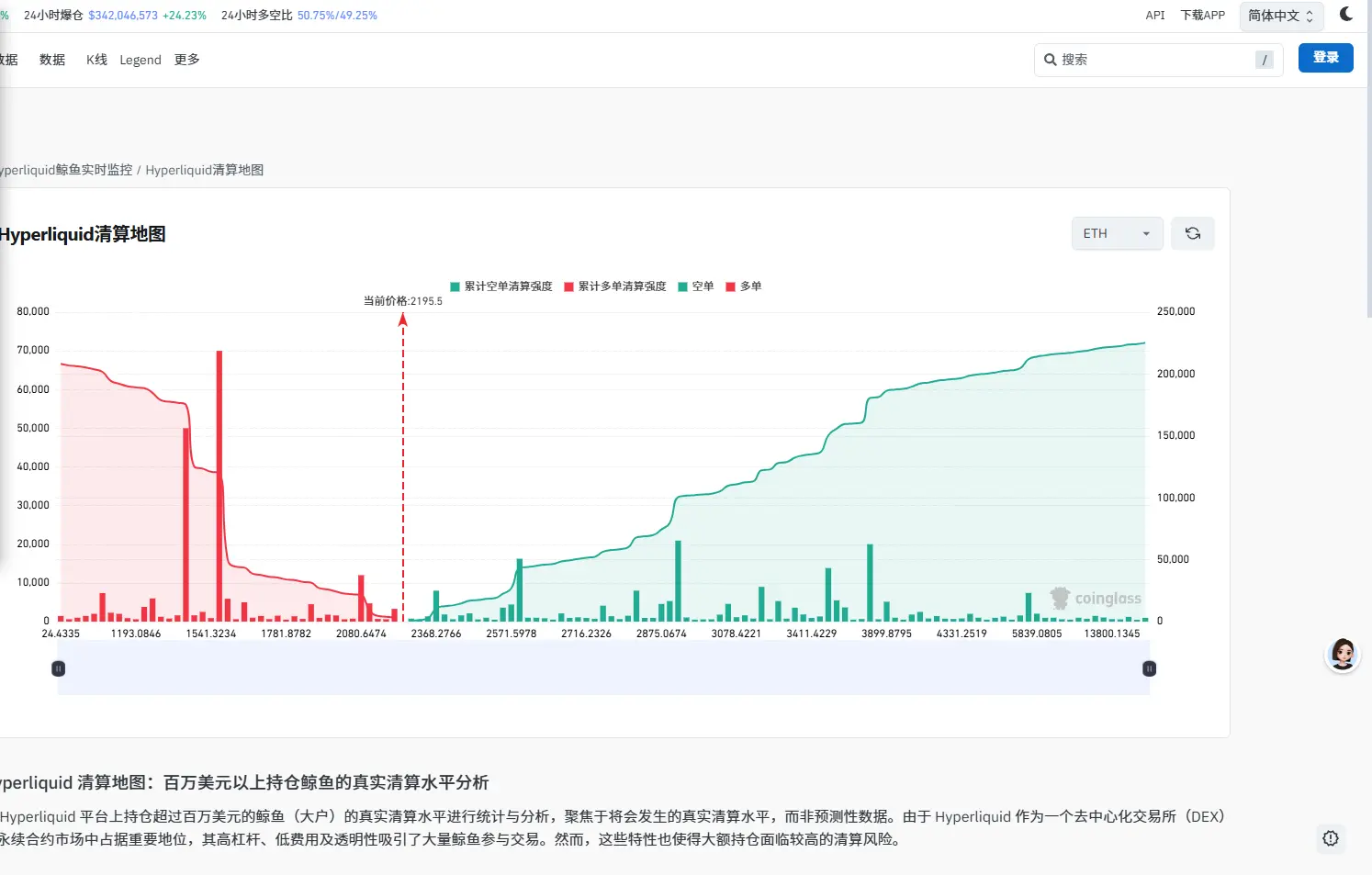Open the 数据 menu
Viewport: 1372px width, 875px height.
[52, 60]
